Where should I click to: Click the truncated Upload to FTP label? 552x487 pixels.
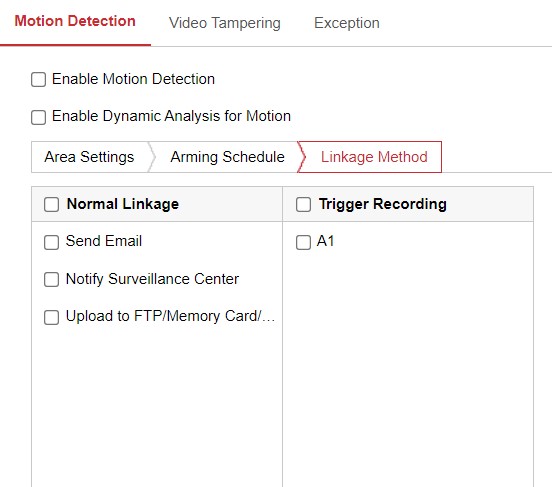coord(170,316)
